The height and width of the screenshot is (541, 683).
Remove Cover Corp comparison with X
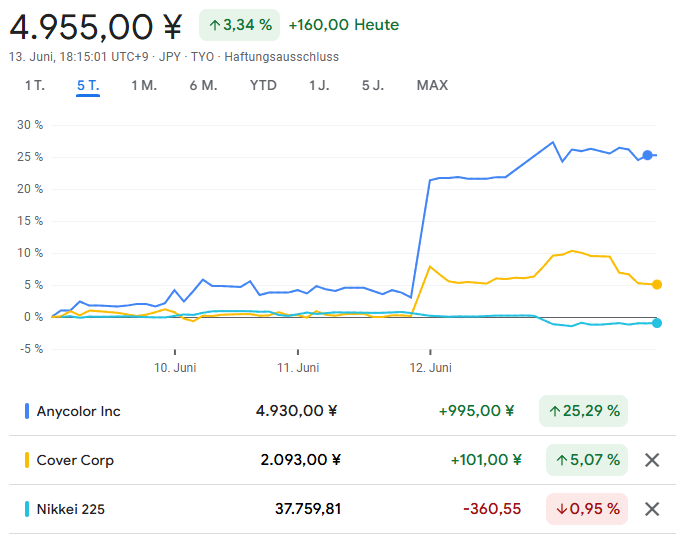[x=652, y=460]
